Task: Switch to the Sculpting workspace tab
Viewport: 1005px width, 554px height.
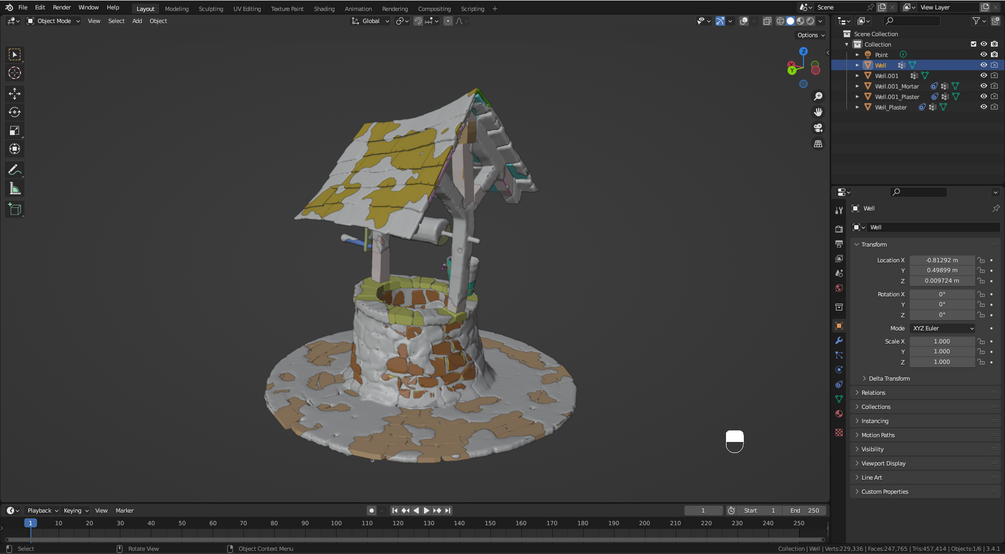Action: 211,9
